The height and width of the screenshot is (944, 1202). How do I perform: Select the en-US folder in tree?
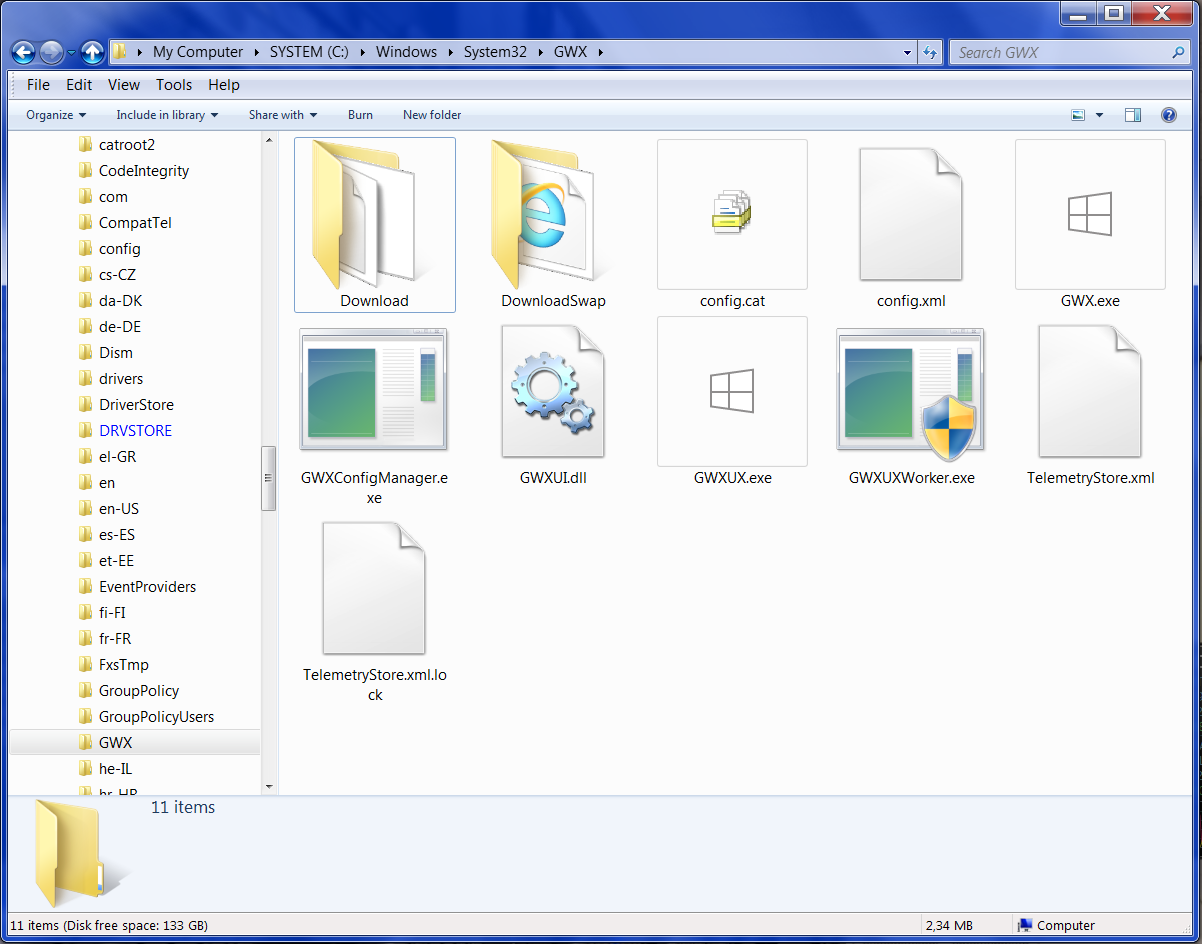tap(119, 509)
